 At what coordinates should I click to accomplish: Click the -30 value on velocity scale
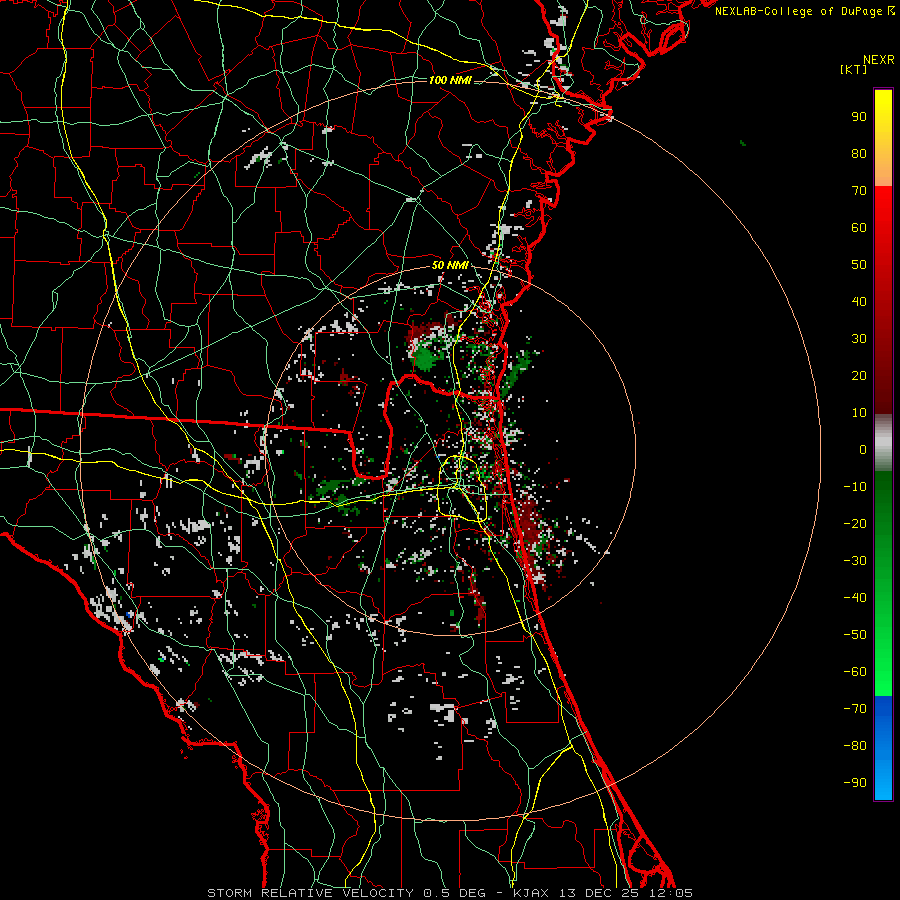(855, 561)
